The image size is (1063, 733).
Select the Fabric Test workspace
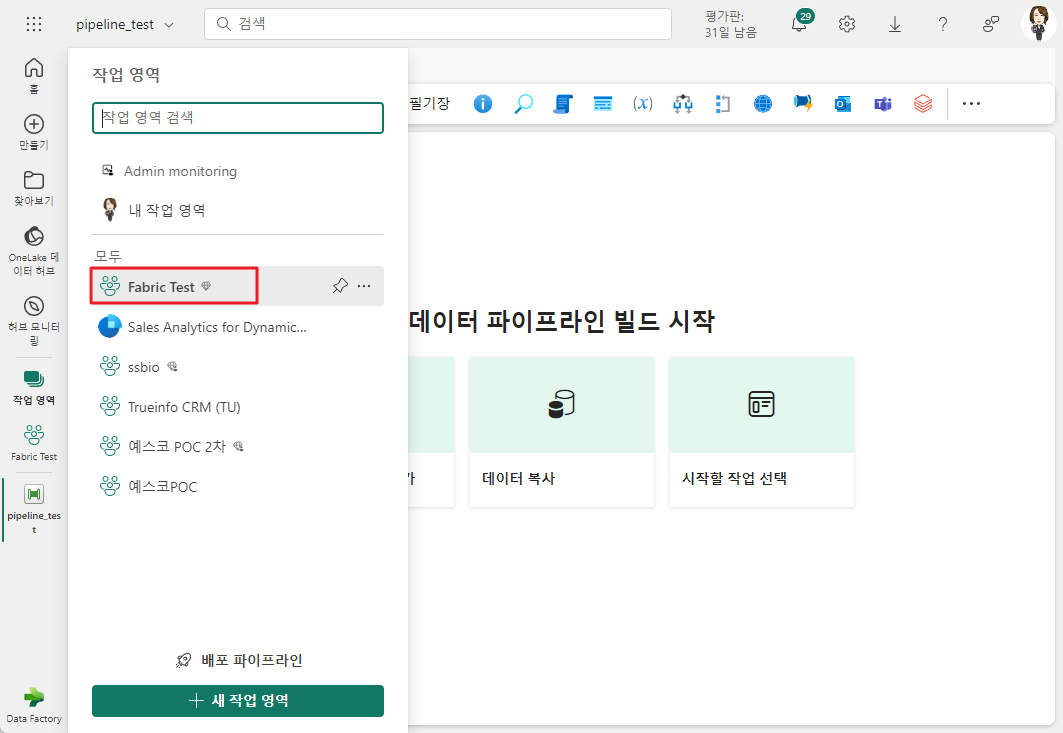[237, 286]
